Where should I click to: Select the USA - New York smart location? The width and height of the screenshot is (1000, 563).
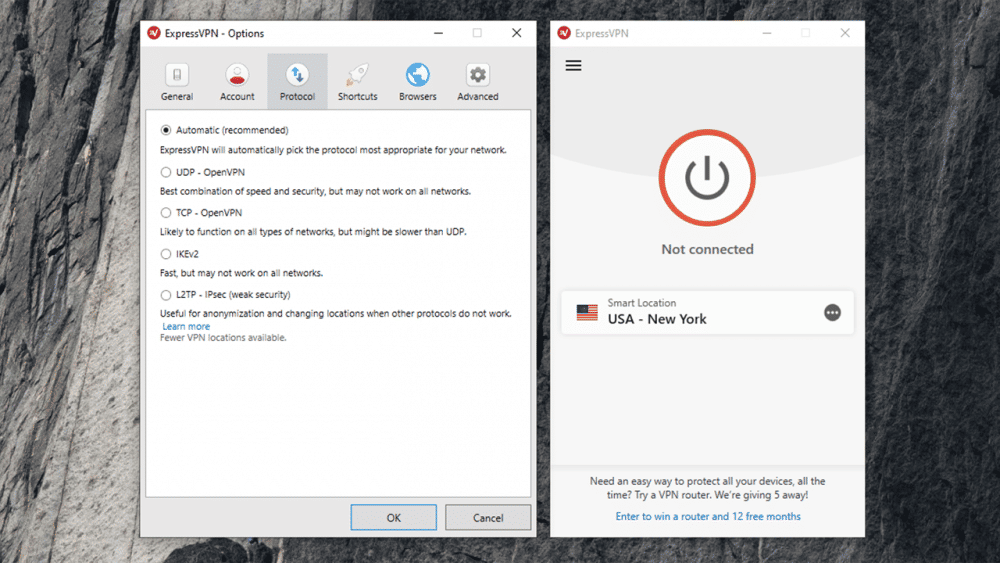[707, 312]
